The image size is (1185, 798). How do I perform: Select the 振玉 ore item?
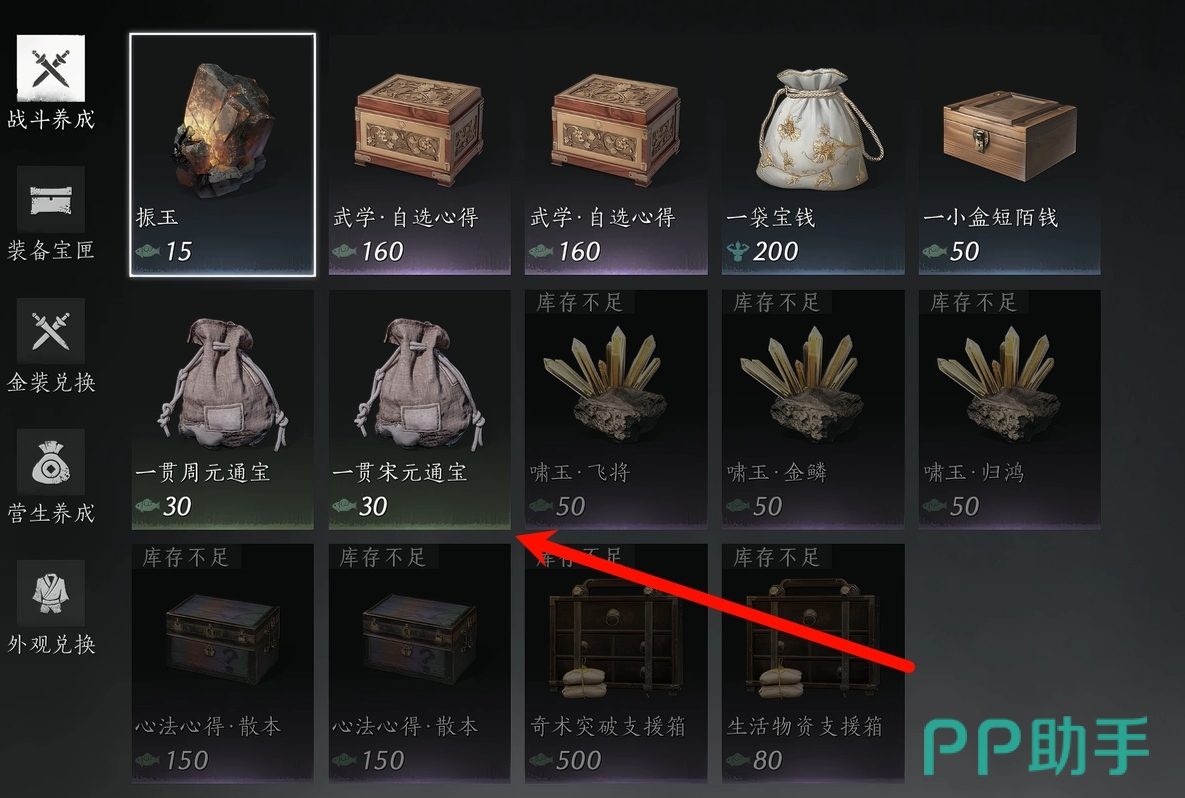point(223,155)
